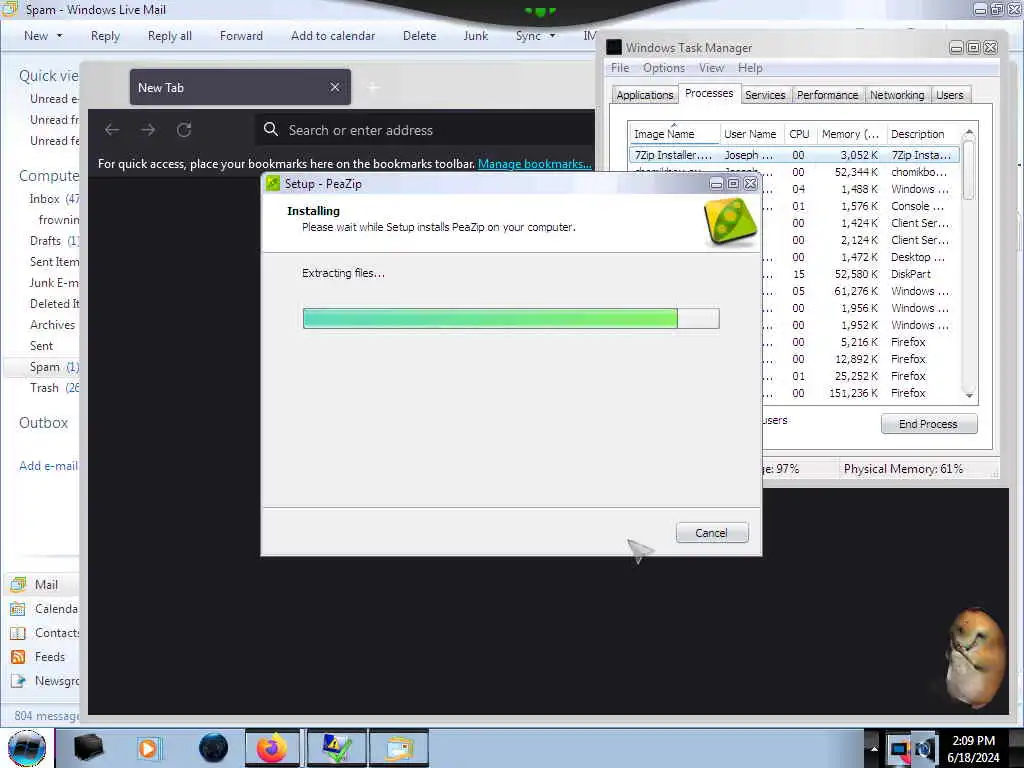The width and height of the screenshot is (1024, 768).
Task: Click the Add e-mail account link
Action: [48, 466]
